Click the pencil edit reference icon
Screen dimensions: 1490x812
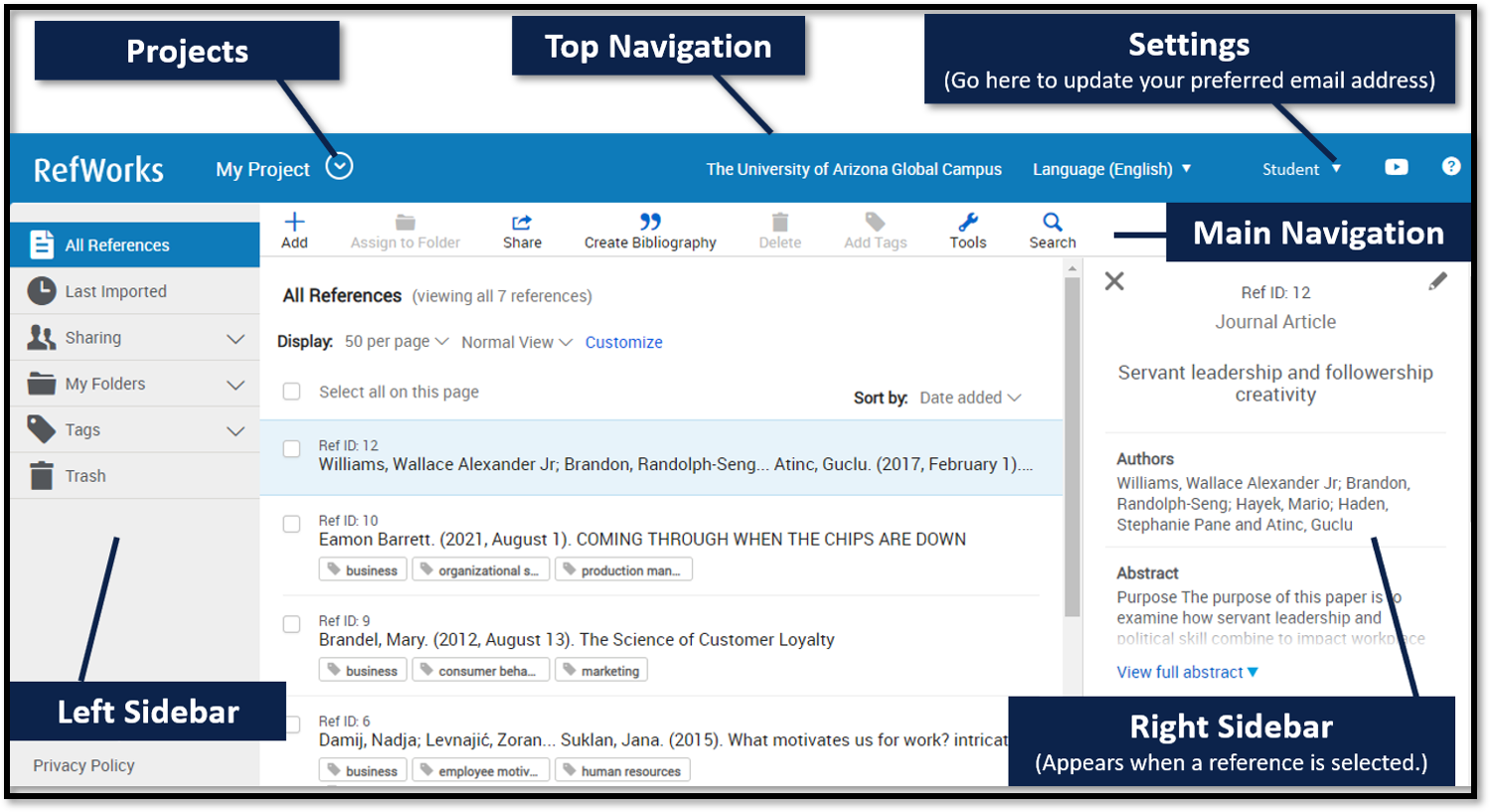point(1437,282)
